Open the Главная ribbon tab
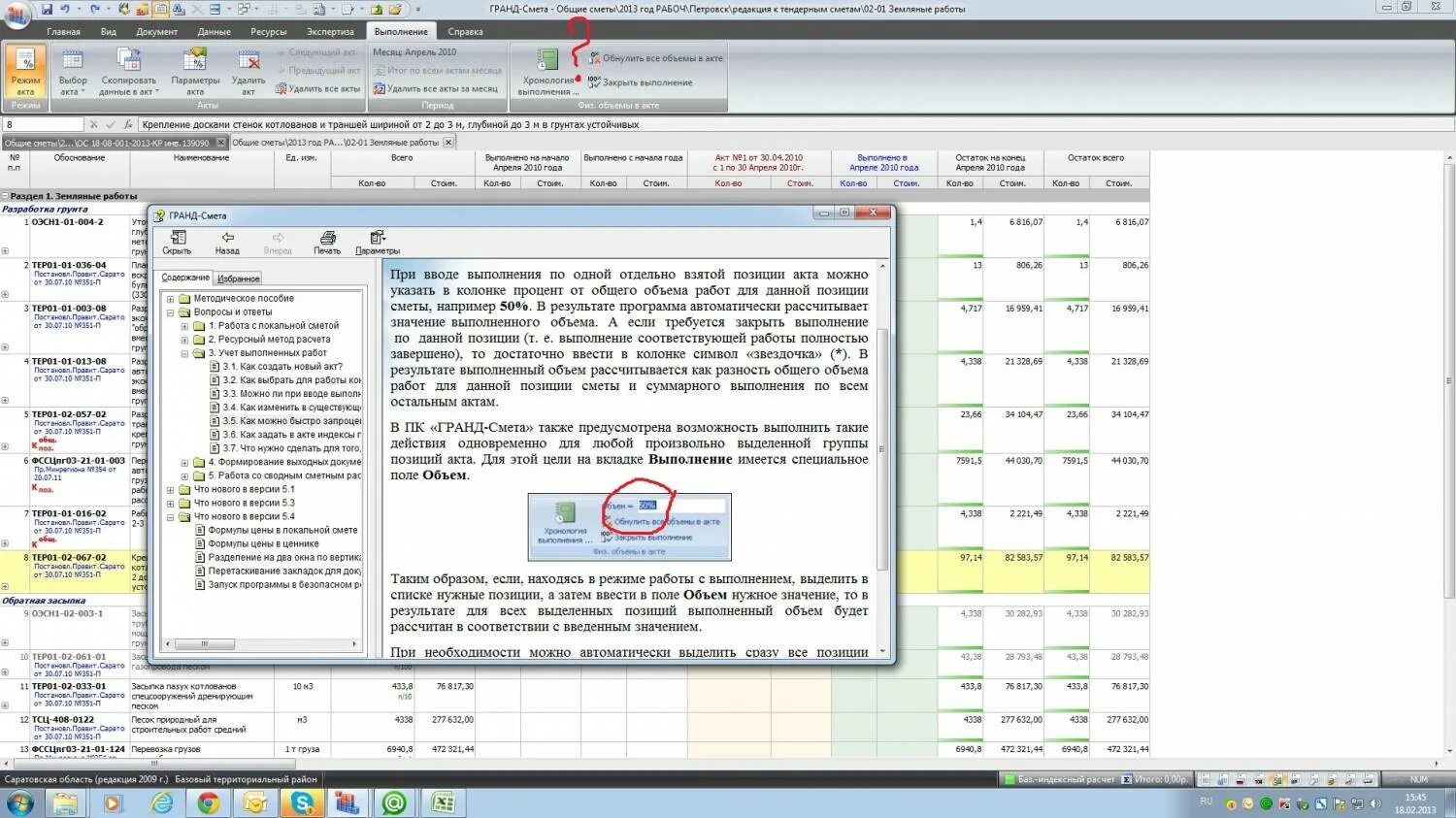Screen dimensions: 1456x818 pos(64,31)
